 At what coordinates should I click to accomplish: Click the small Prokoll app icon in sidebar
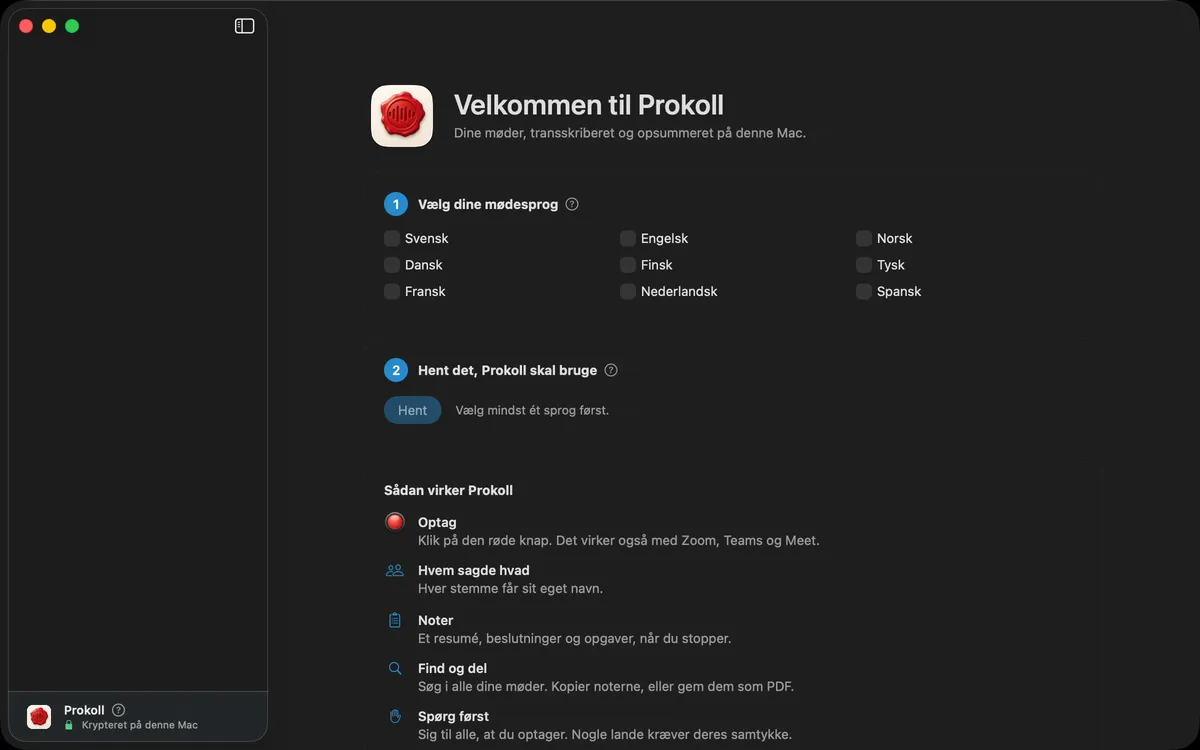click(39, 717)
